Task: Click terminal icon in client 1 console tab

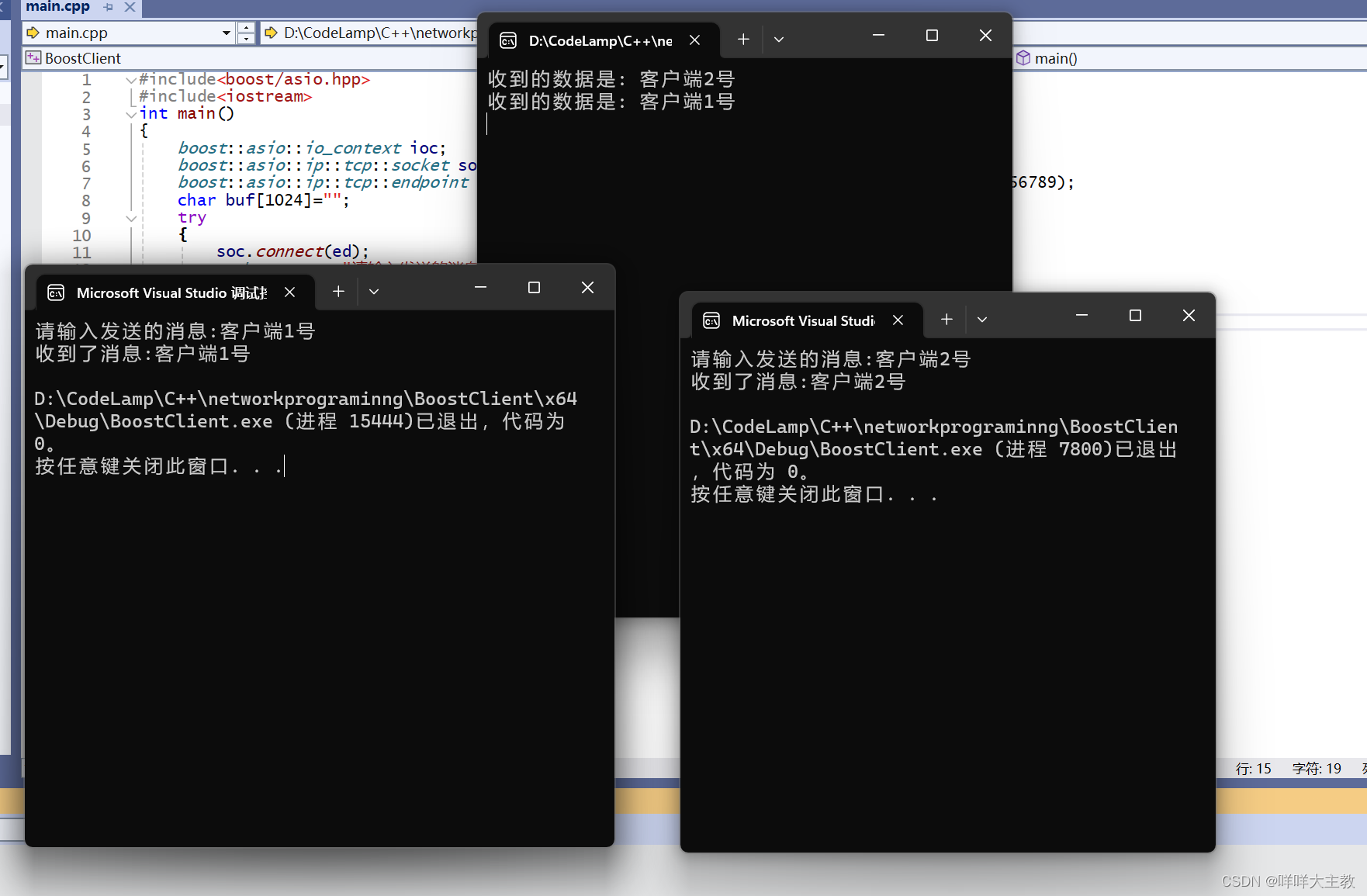Action: (56, 292)
